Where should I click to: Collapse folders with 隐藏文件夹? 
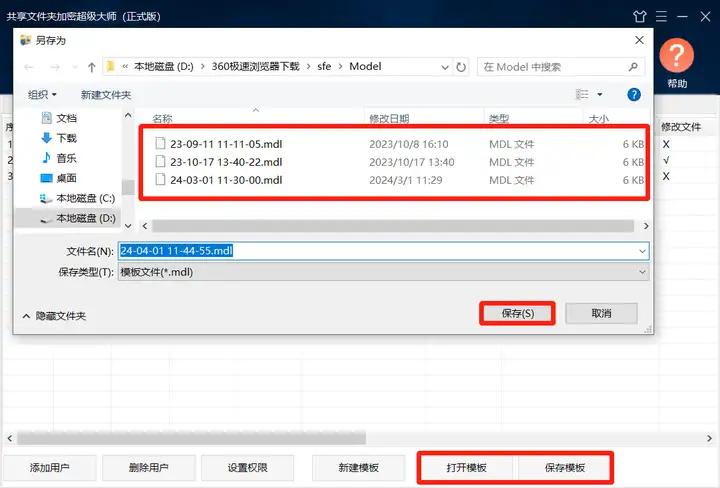click(x=54, y=315)
